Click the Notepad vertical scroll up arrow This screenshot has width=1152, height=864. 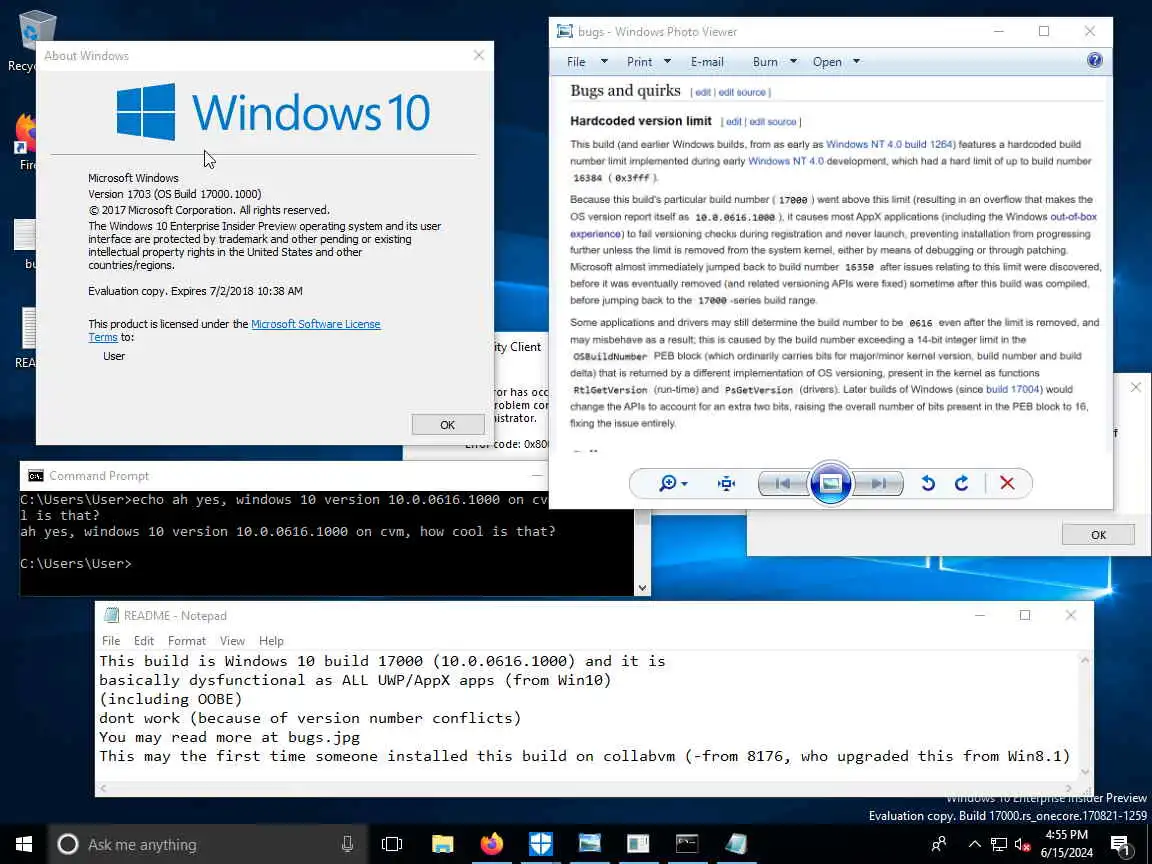[x=1084, y=660]
